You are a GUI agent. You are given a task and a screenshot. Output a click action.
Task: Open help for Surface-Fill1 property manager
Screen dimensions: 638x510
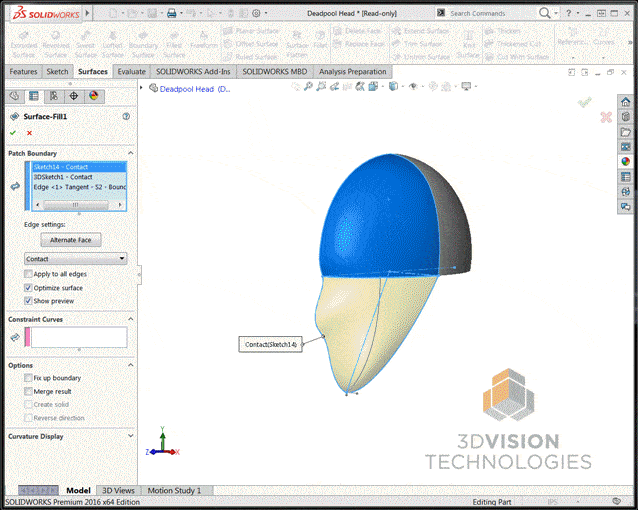(126, 116)
